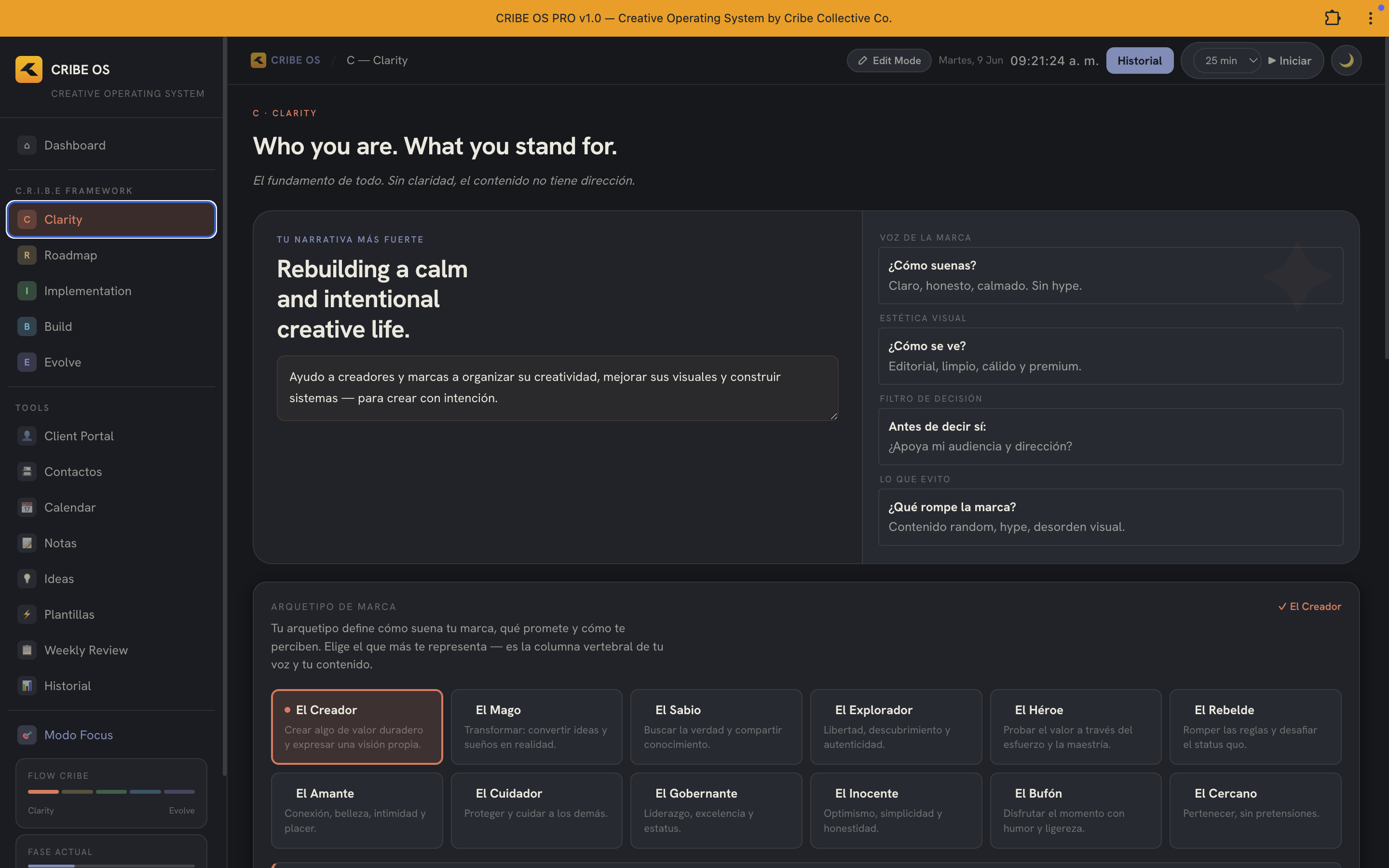1389x868 pixels.
Task: Click the Modo Focus target icon
Action: [27, 735]
